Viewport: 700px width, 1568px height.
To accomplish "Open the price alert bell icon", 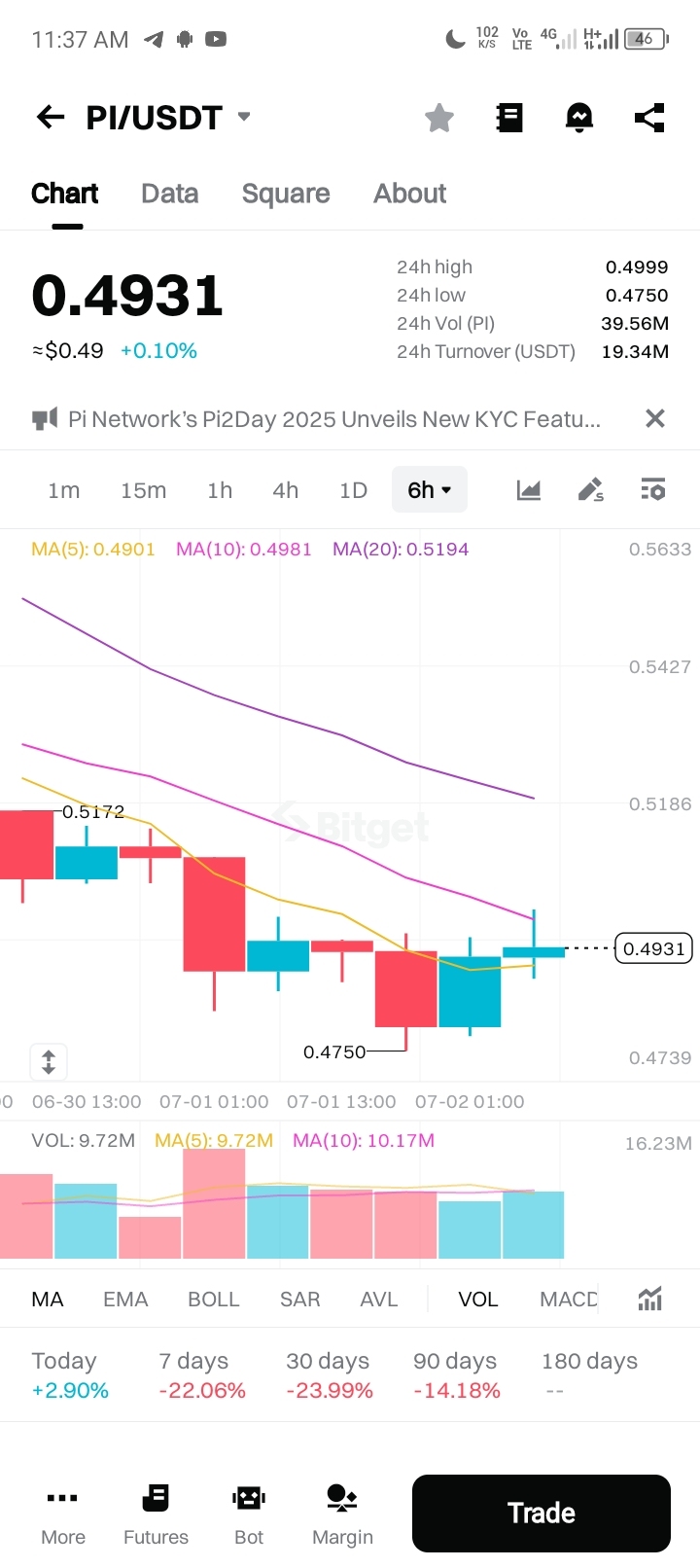I will (x=579, y=118).
